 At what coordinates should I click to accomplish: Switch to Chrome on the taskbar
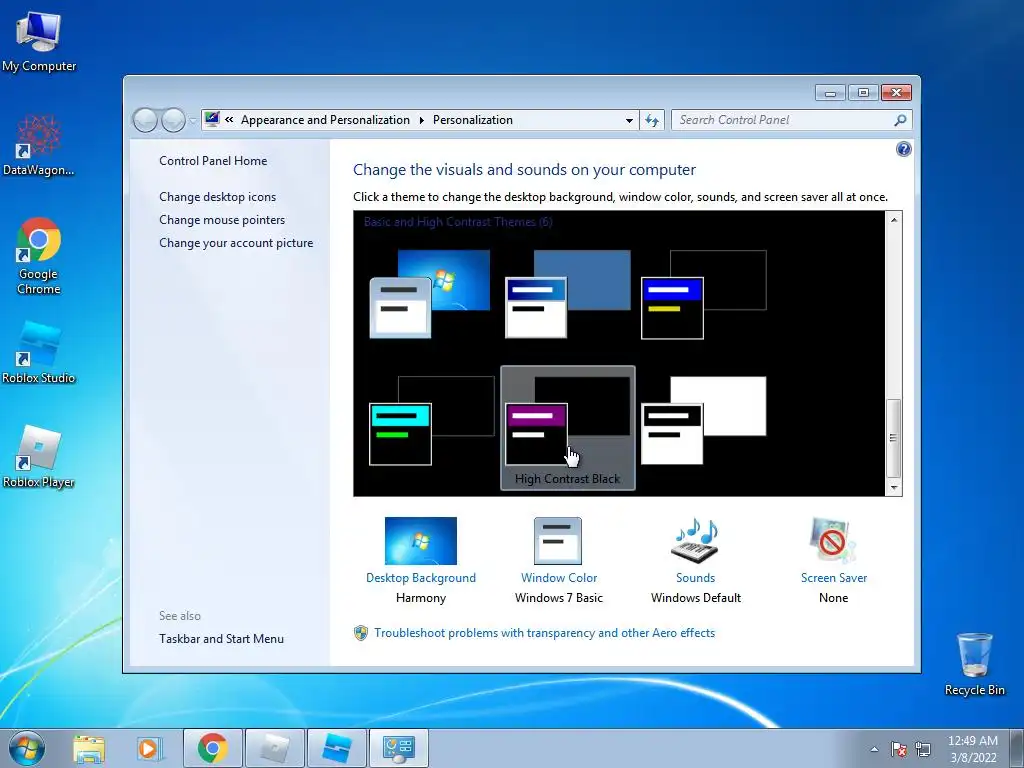(212, 748)
